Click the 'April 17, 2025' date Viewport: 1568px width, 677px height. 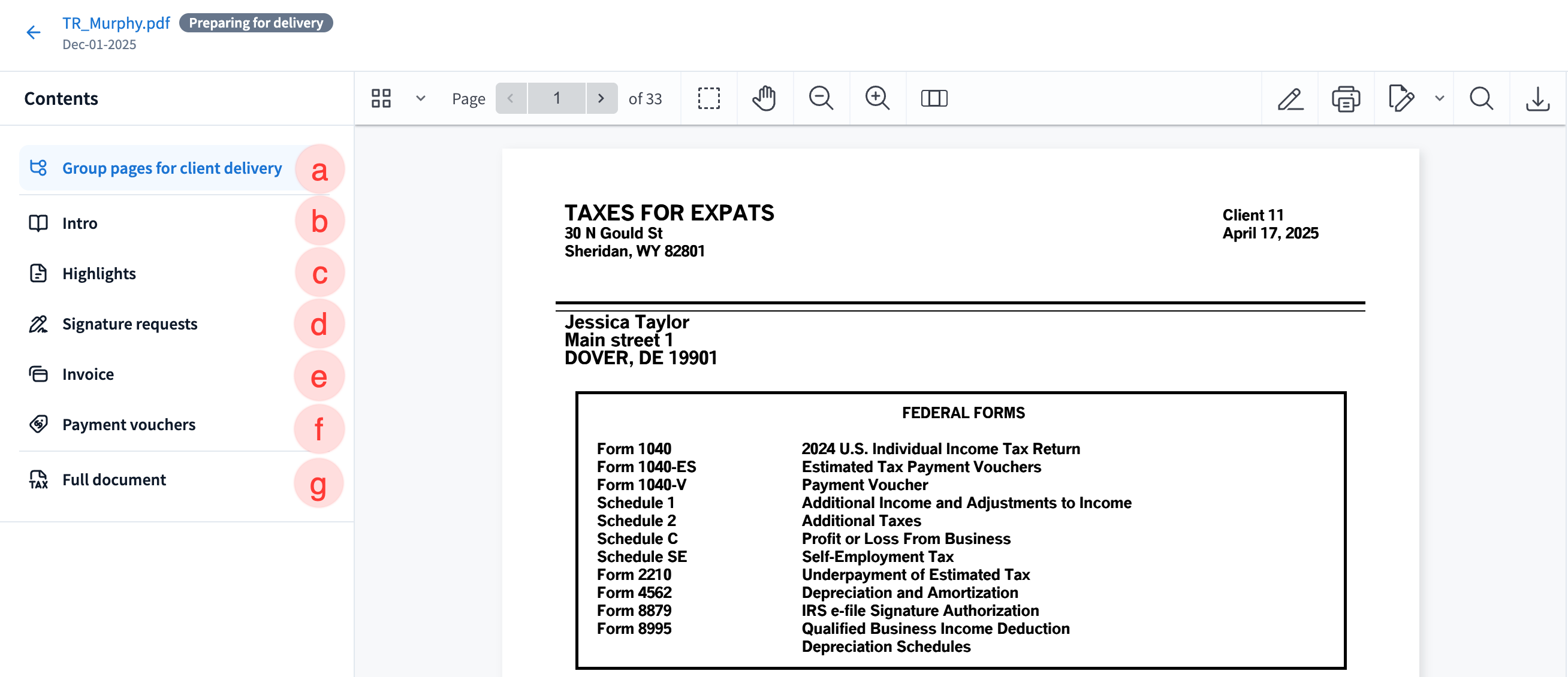1270,234
